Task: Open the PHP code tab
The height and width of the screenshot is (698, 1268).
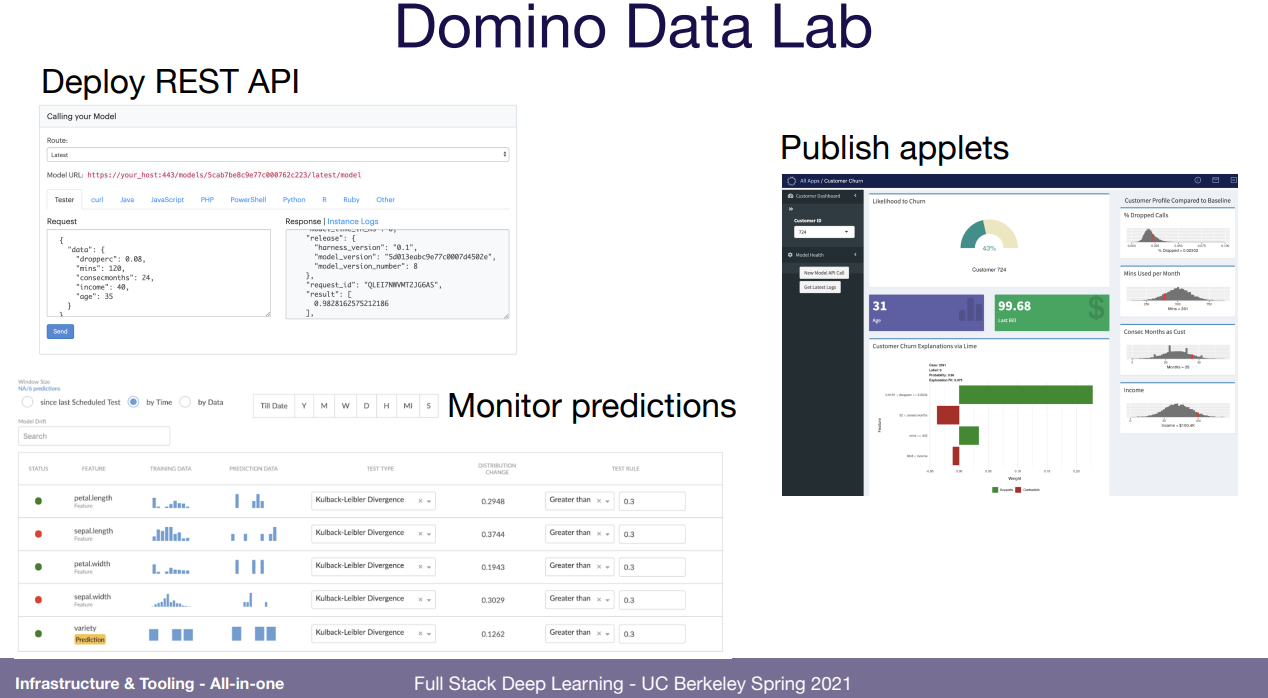Action: tap(207, 200)
